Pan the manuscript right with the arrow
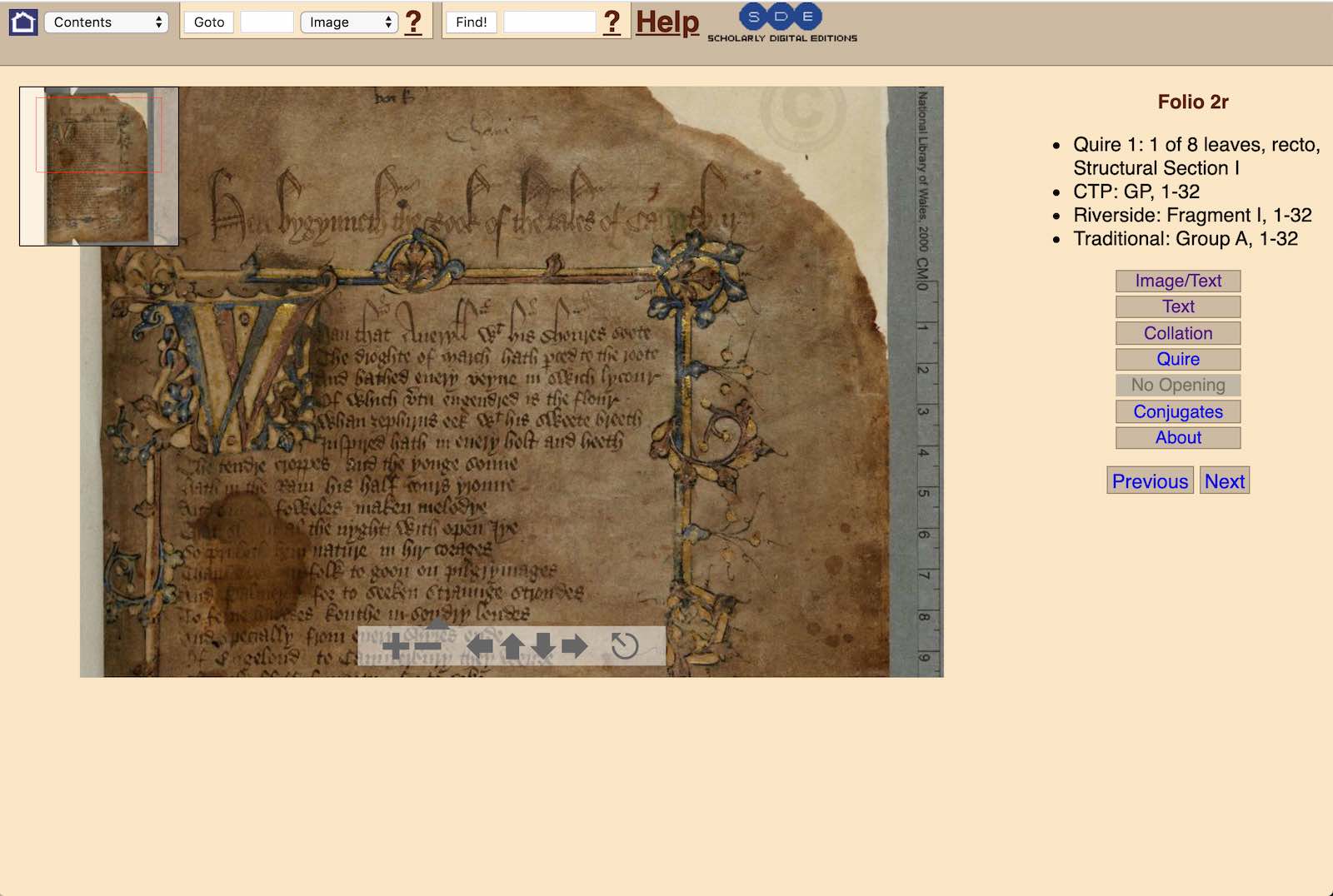Image resolution: width=1333 pixels, height=896 pixels. (x=575, y=646)
